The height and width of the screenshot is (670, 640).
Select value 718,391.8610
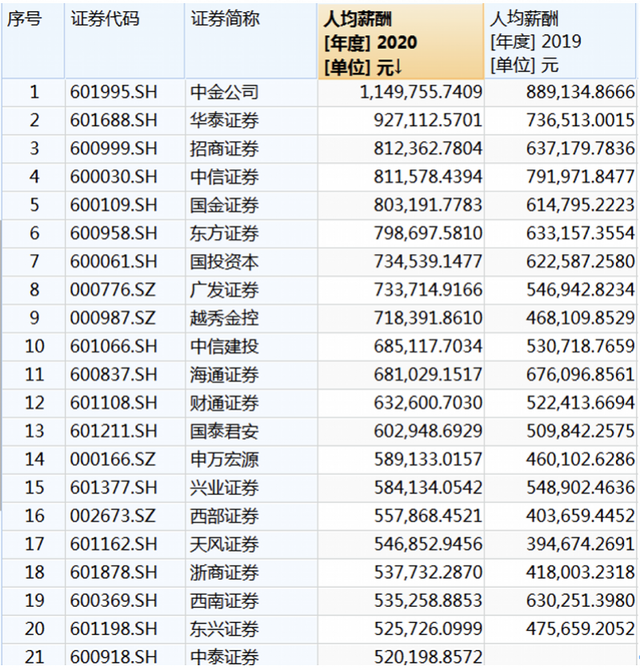tap(401, 318)
